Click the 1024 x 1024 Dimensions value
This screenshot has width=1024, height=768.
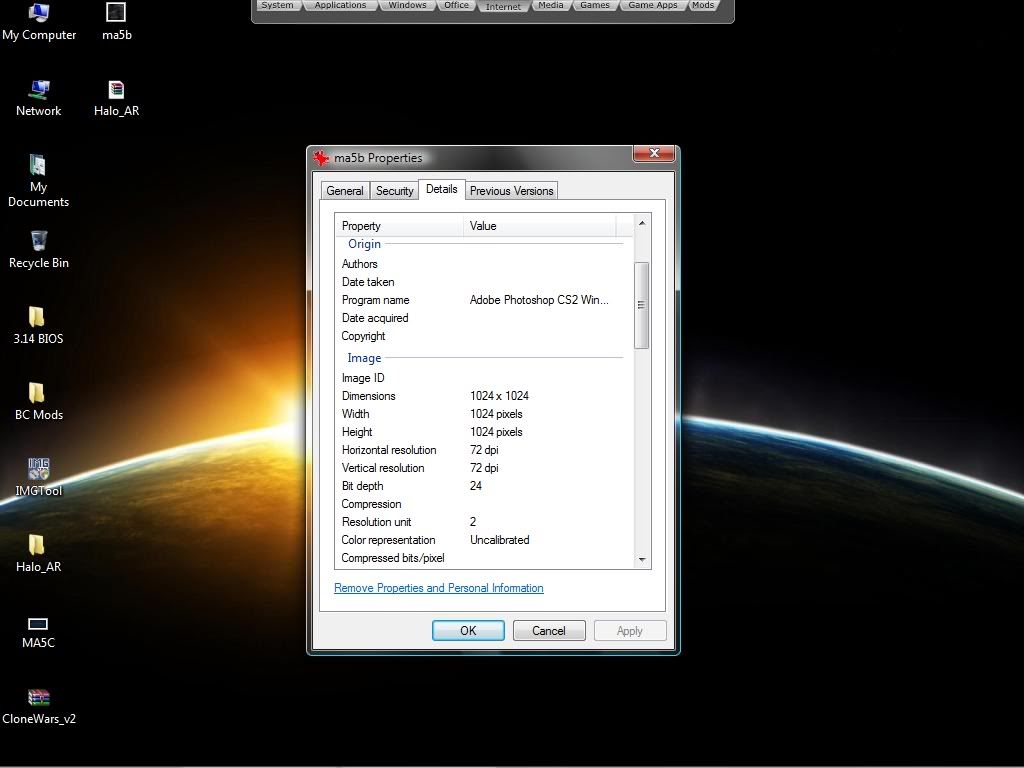(x=500, y=396)
